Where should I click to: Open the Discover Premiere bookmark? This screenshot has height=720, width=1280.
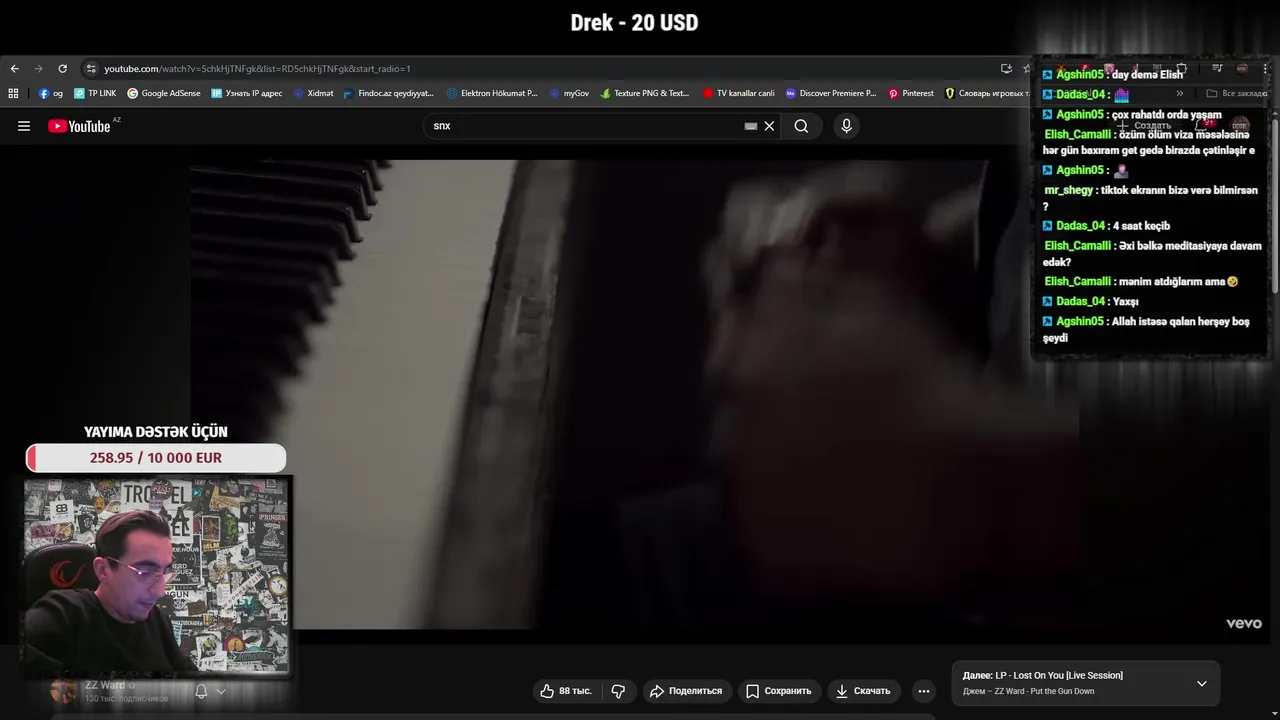coord(830,93)
